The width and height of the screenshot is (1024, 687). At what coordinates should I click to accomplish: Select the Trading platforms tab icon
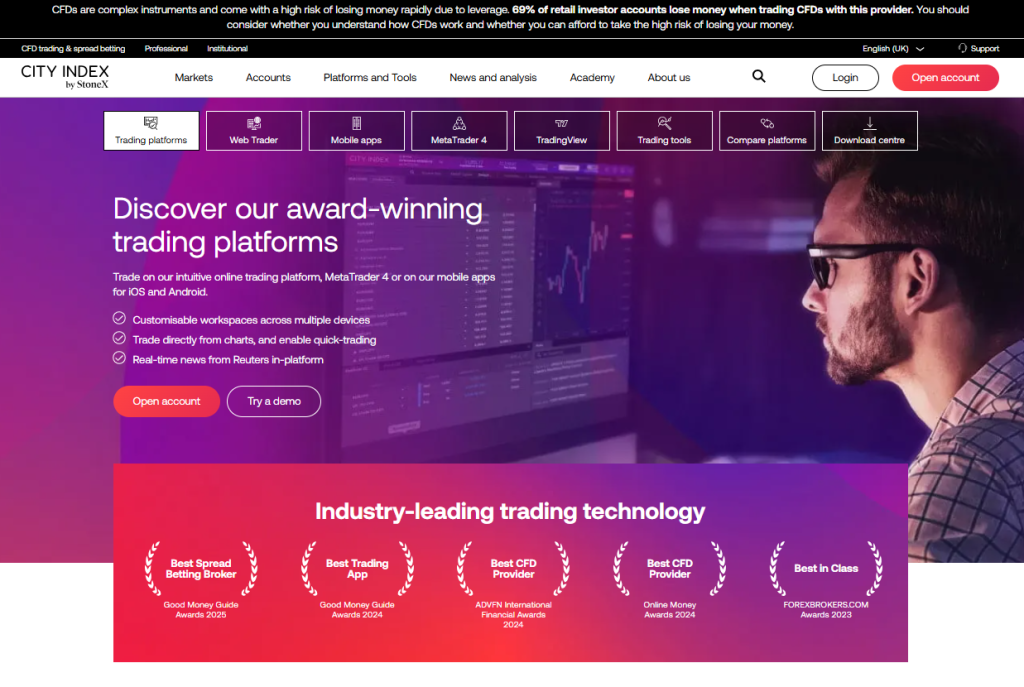pyautogui.click(x=151, y=124)
